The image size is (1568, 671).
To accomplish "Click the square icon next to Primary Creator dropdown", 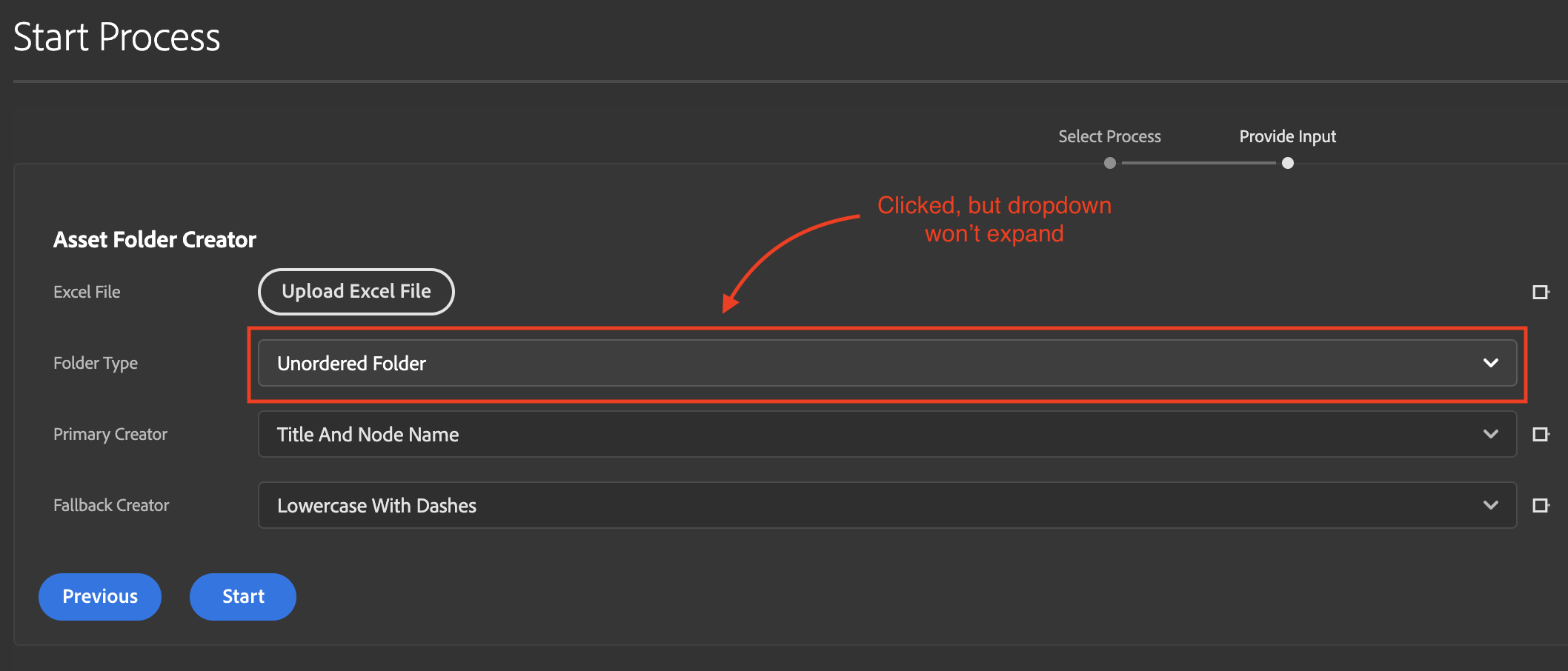I will (x=1541, y=434).
